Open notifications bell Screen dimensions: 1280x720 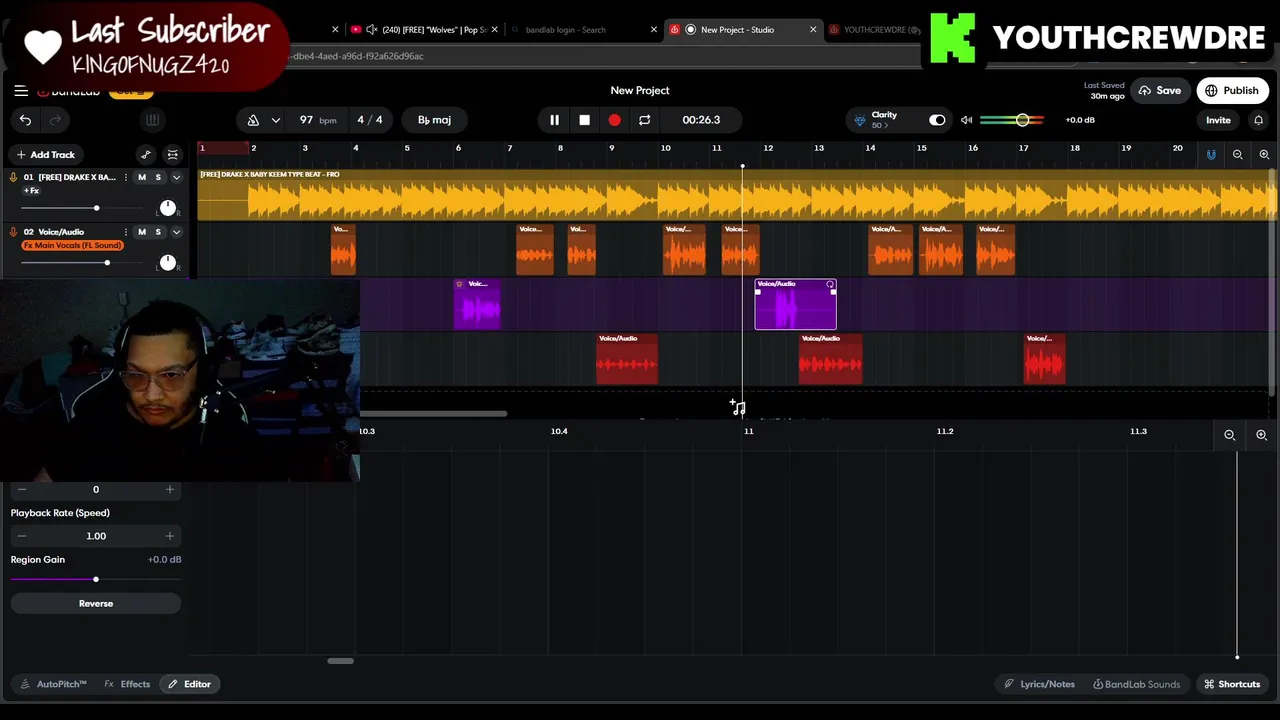click(x=1258, y=120)
